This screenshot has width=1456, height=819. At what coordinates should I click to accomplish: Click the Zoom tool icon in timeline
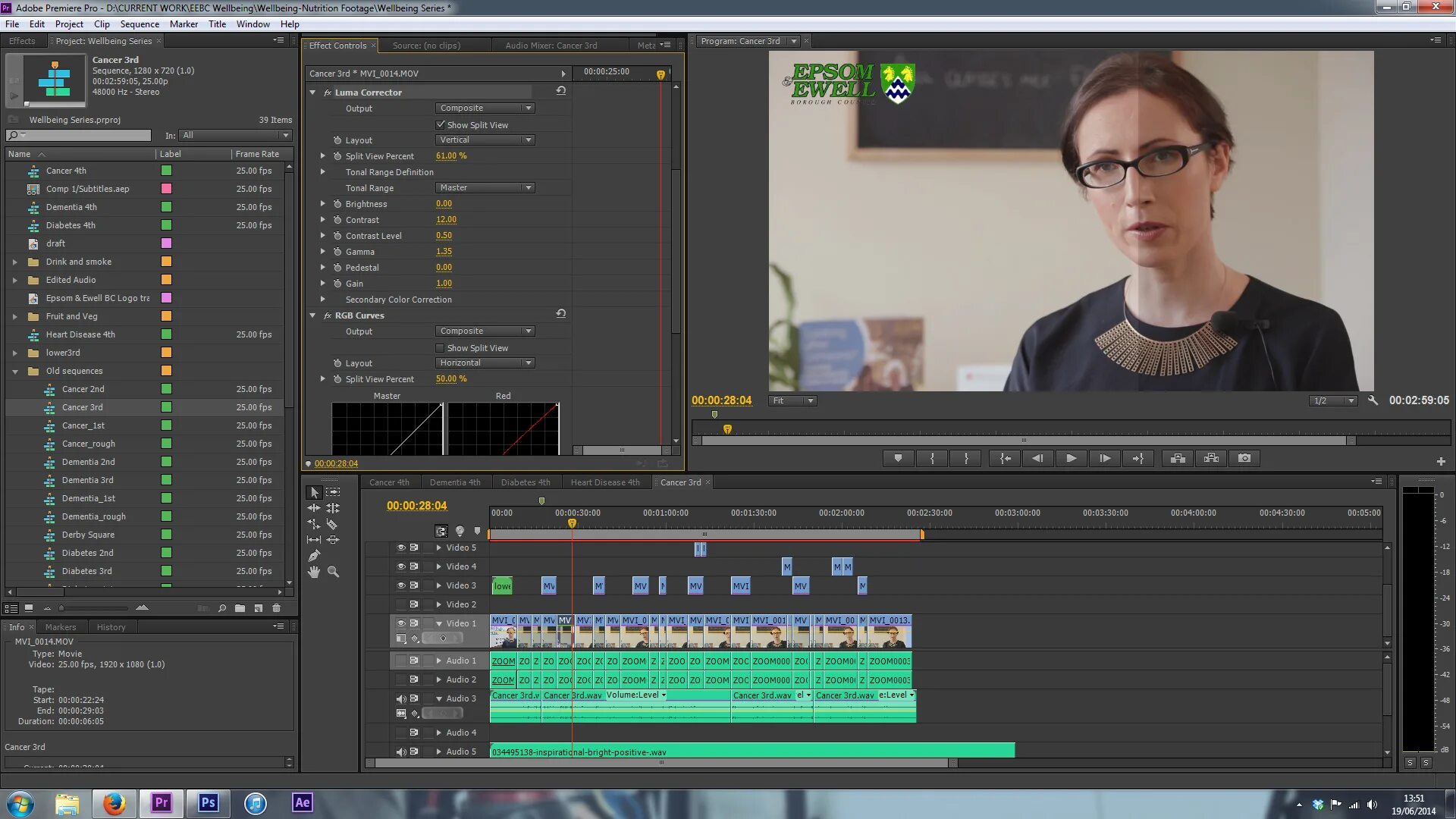click(x=333, y=571)
